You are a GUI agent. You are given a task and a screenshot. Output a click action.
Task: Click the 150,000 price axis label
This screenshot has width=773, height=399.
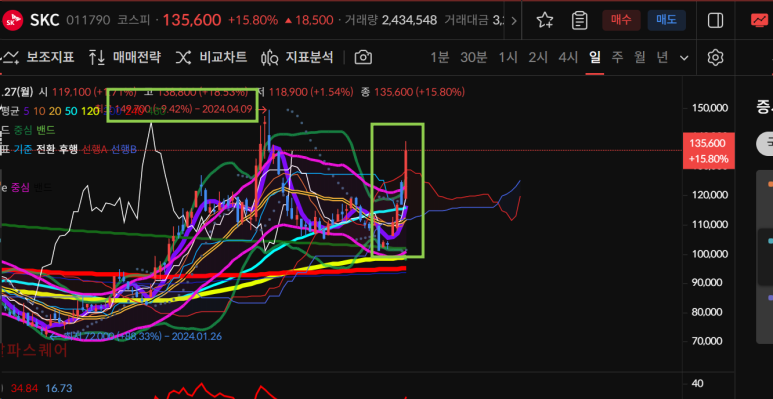710,108
